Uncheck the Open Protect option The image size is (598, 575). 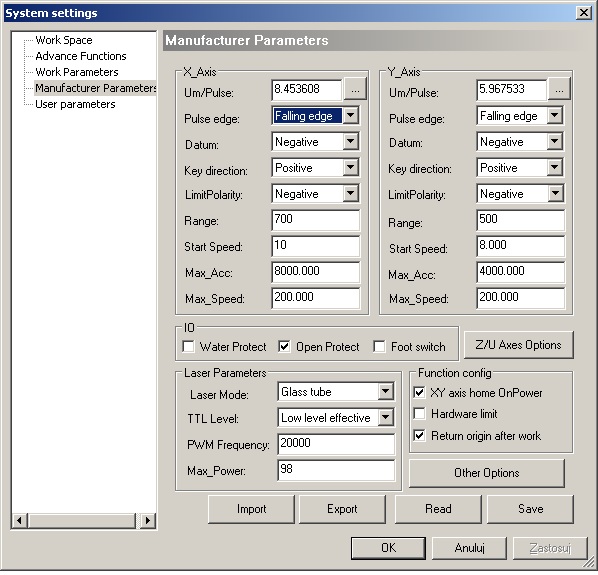(284, 347)
